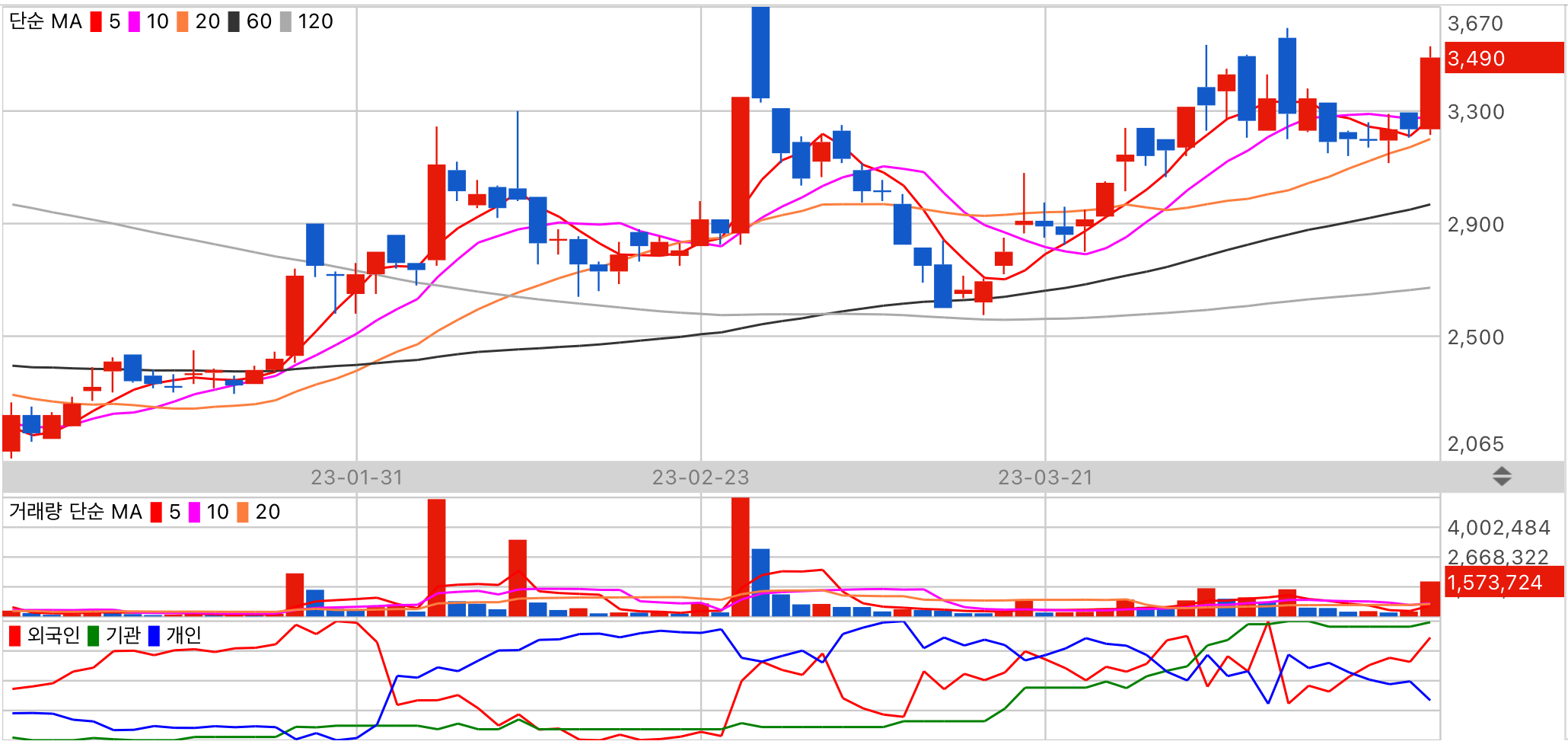Click the 단순 MA label on price chart
This screenshot has width=1568, height=754.
pyautogui.click(x=46, y=21)
